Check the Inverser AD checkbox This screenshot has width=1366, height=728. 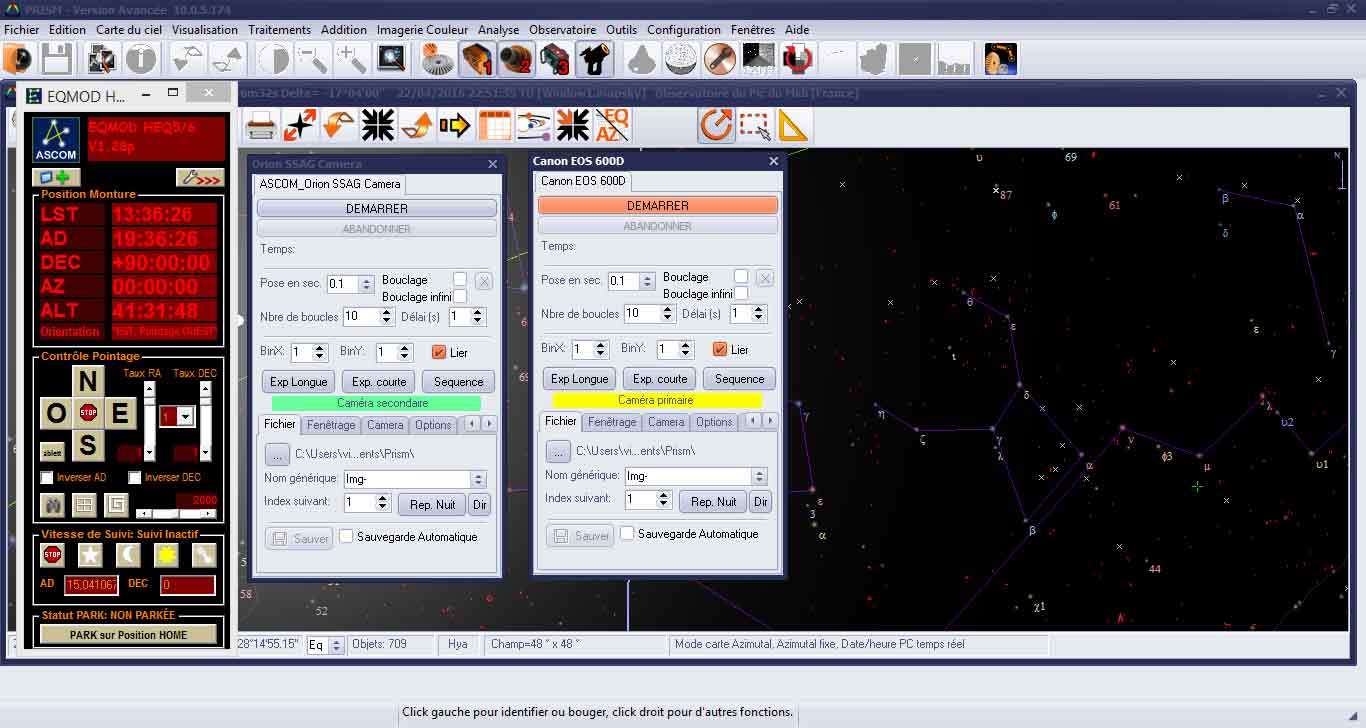point(47,478)
